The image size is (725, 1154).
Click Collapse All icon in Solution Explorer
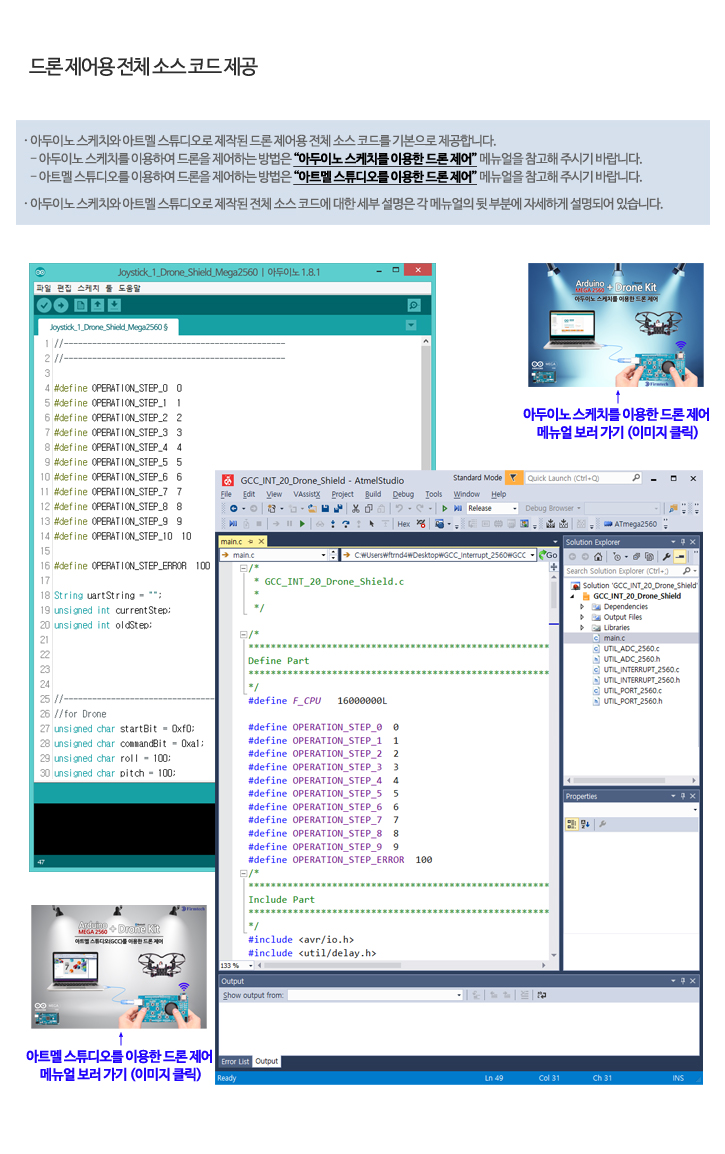(x=636, y=557)
